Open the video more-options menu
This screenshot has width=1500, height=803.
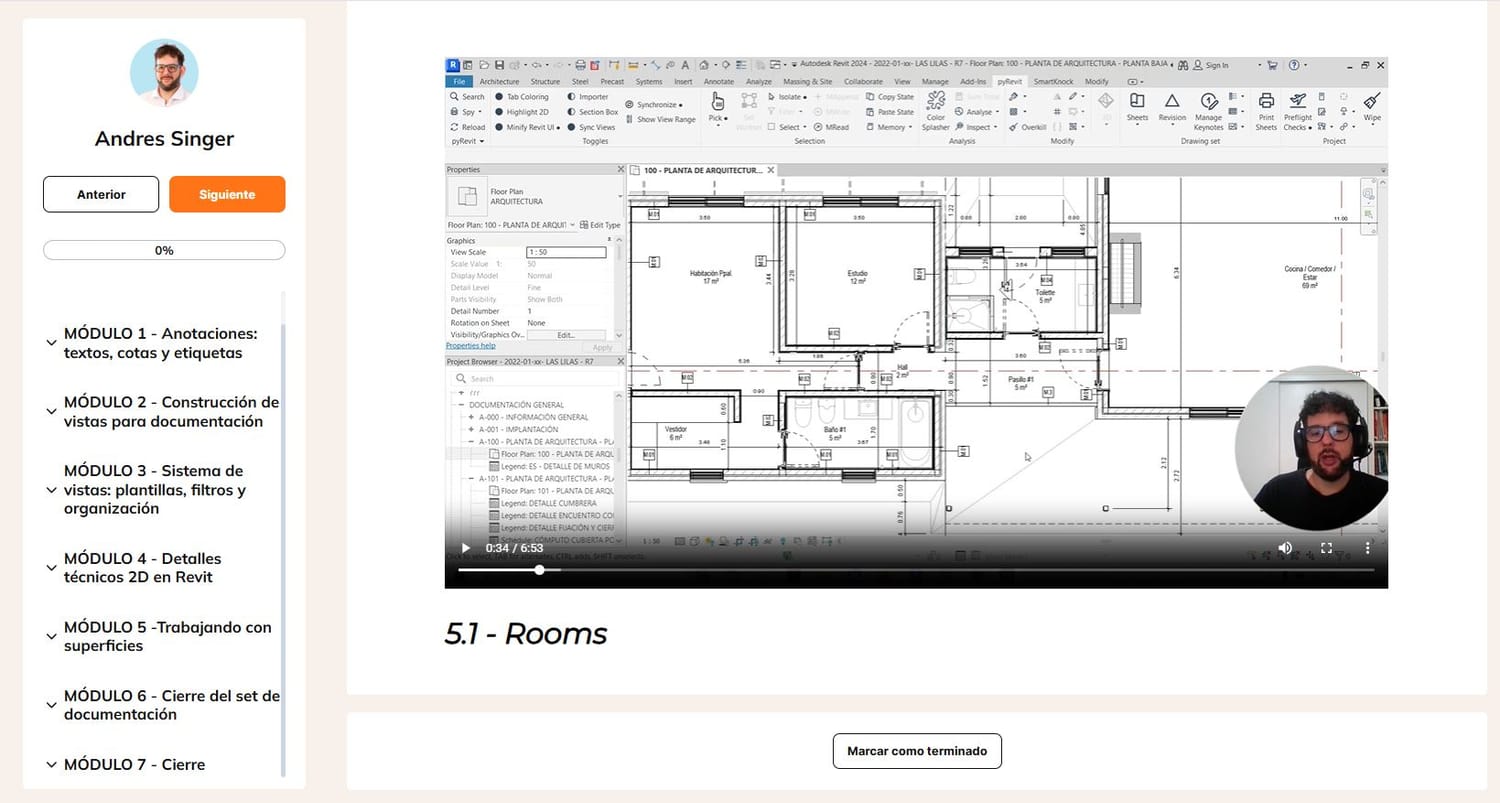click(1367, 548)
